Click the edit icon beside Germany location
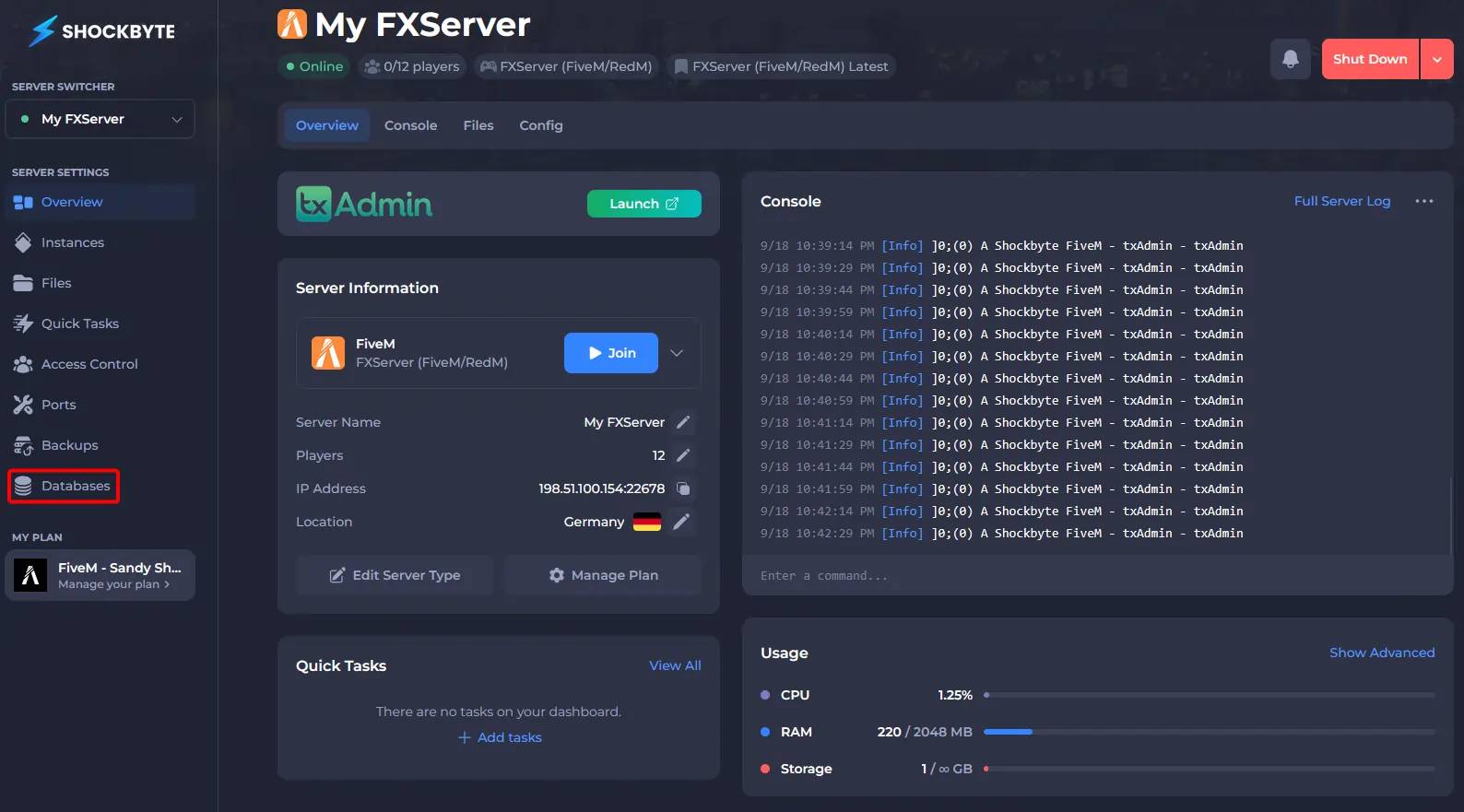1464x812 pixels. pos(681,522)
